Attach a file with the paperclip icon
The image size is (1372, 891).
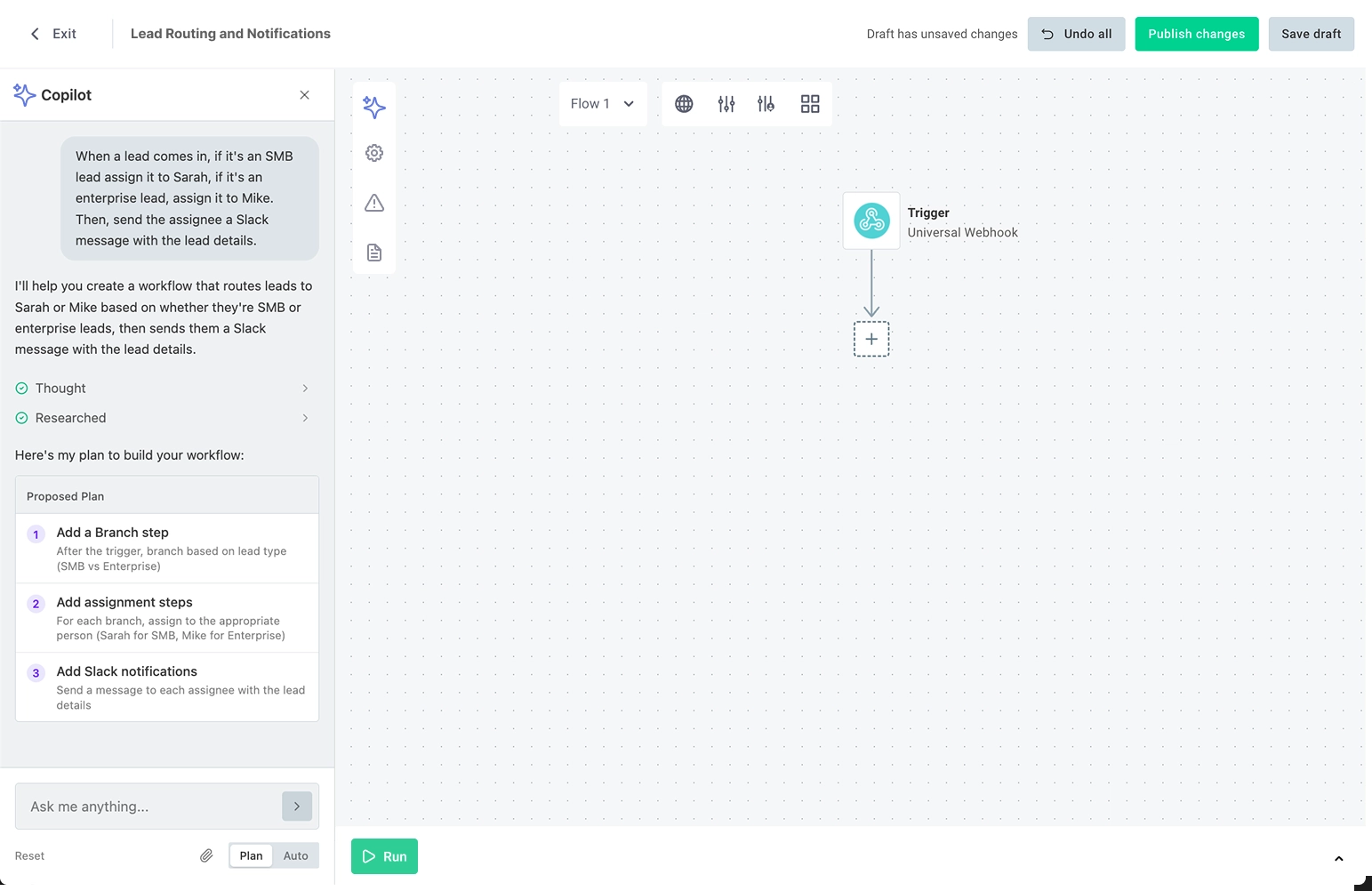pyautogui.click(x=206, y=855)
